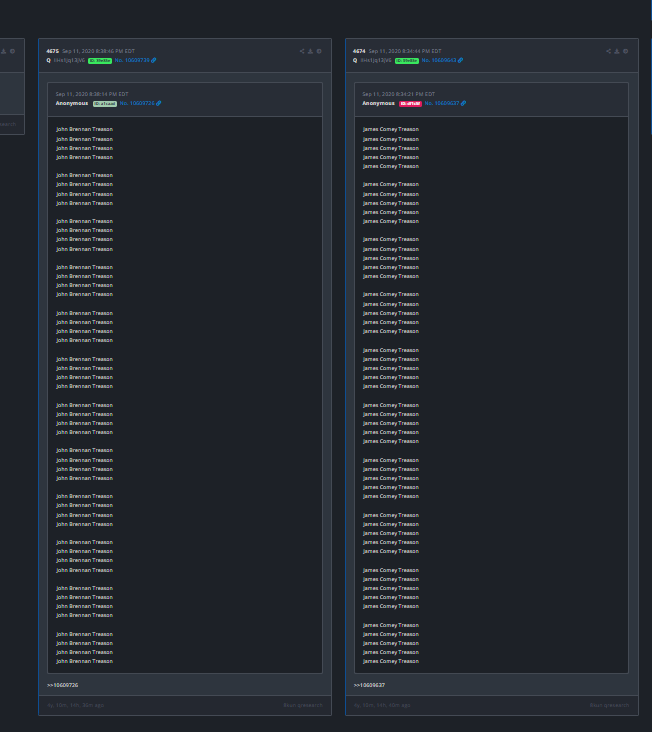652x732 pixels.
Task: Click the link icon beside No. 10609739
Action: pos(154,60)
